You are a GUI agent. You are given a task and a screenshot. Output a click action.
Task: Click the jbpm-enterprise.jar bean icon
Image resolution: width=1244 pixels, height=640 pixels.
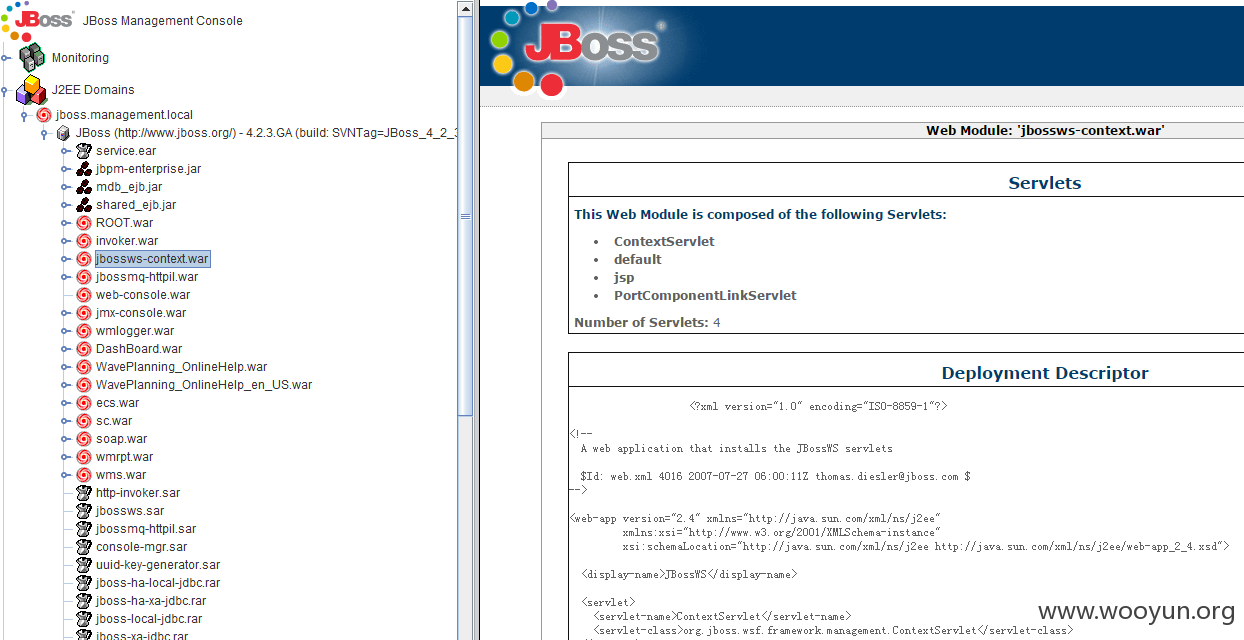click(84, 169)
